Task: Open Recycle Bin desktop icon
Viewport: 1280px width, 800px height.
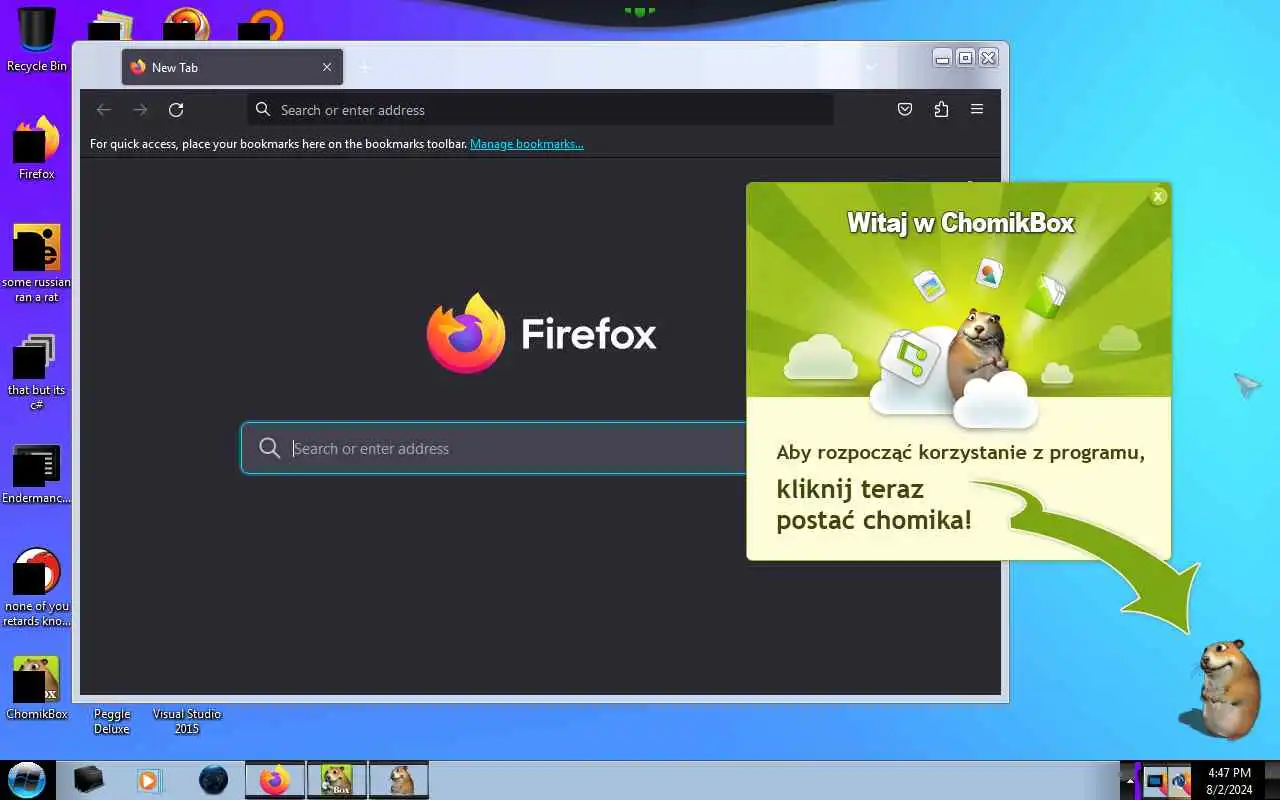Action: (x=37, y=40)
